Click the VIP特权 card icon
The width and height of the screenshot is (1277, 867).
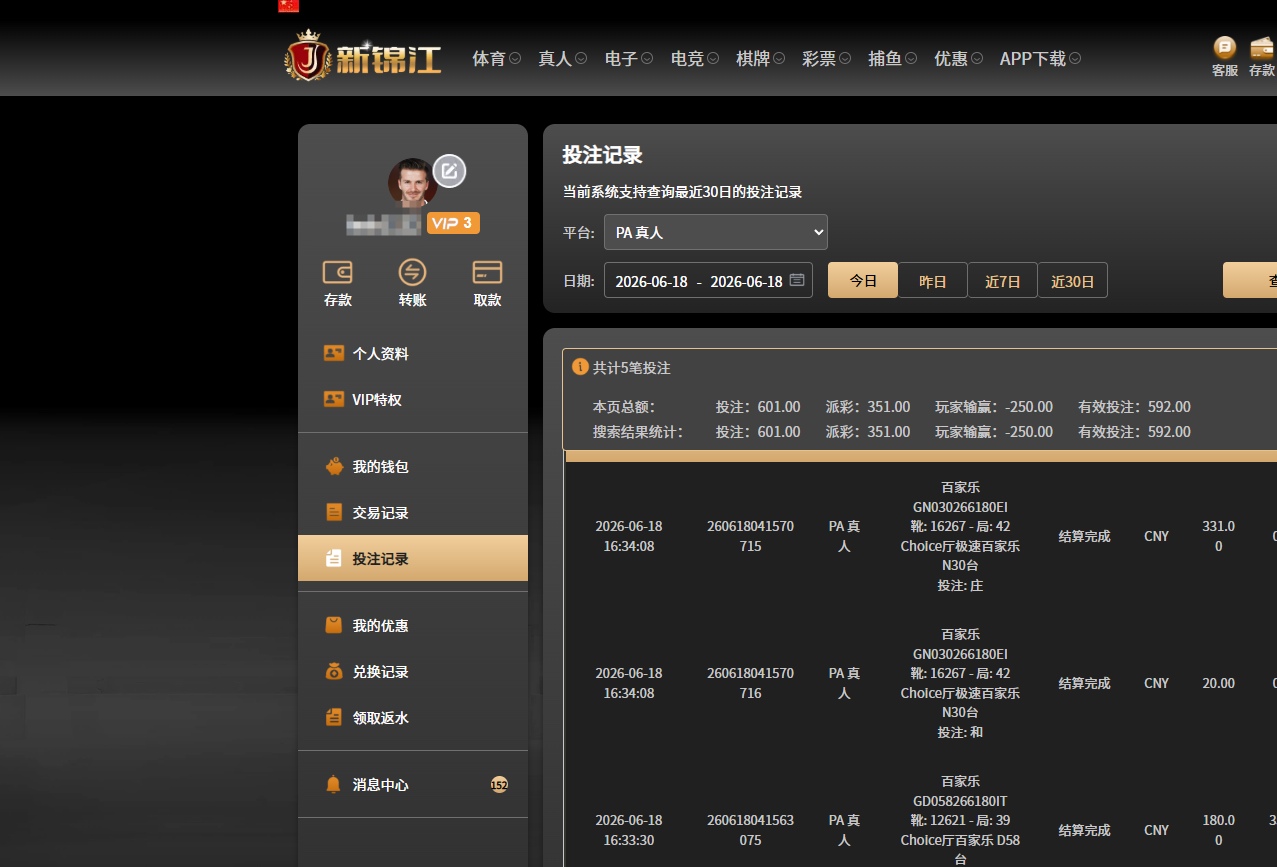tap(334, 399)
